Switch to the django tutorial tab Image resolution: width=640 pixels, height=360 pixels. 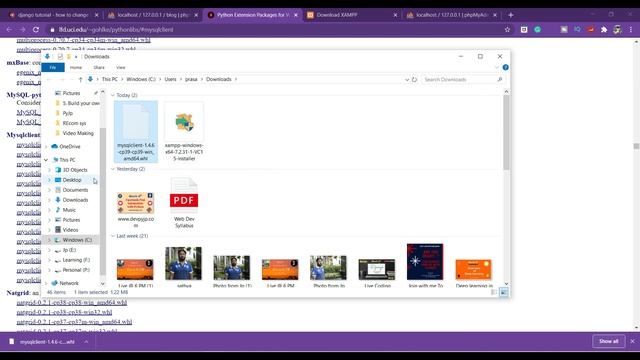(x=52, y=15)
